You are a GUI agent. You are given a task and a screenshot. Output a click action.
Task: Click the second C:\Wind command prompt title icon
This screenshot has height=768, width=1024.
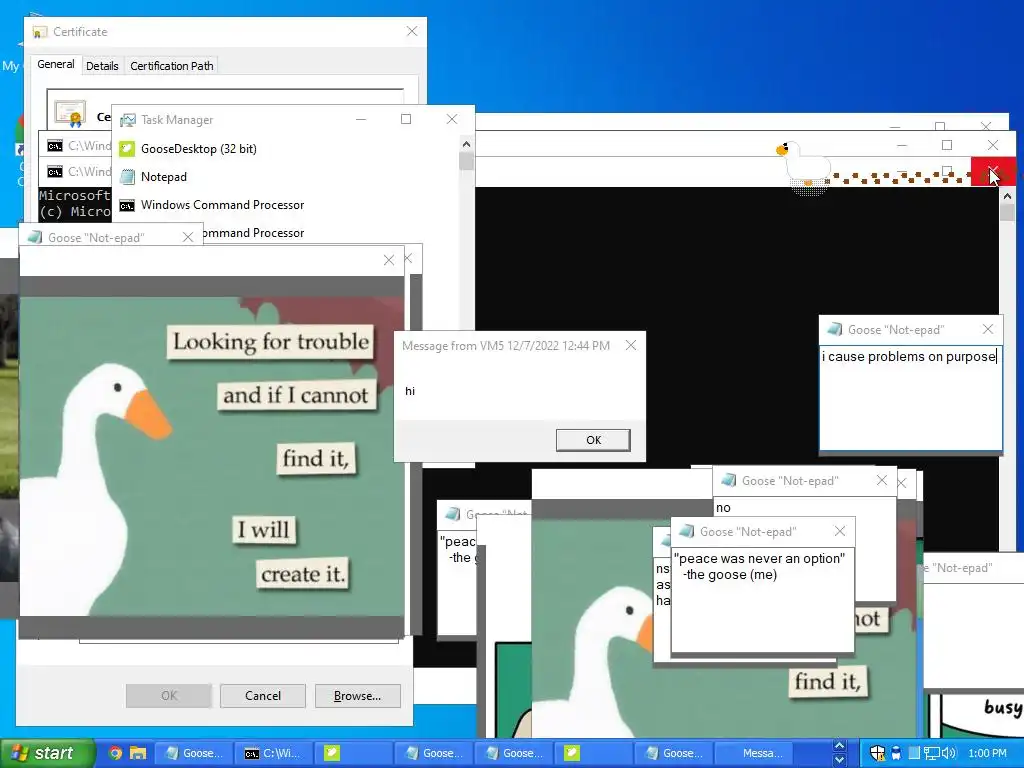coord(55,172)
